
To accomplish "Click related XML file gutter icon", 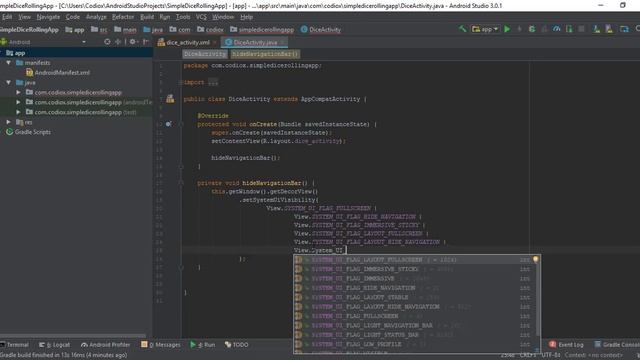I will point(170,99).
